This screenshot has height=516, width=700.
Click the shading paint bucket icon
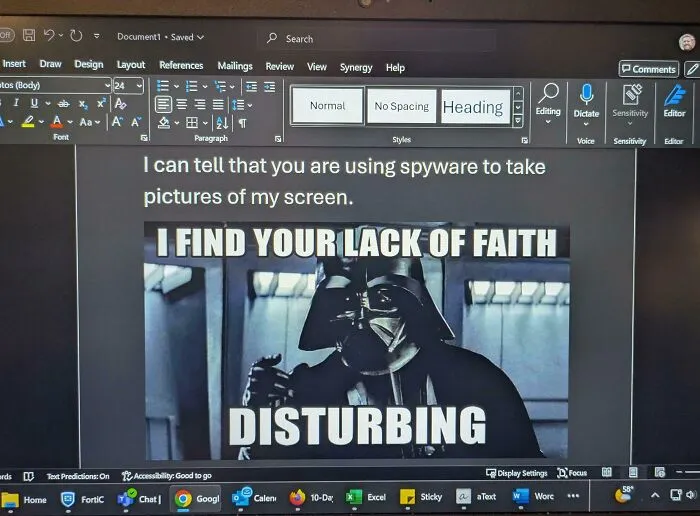pos(164,123)
